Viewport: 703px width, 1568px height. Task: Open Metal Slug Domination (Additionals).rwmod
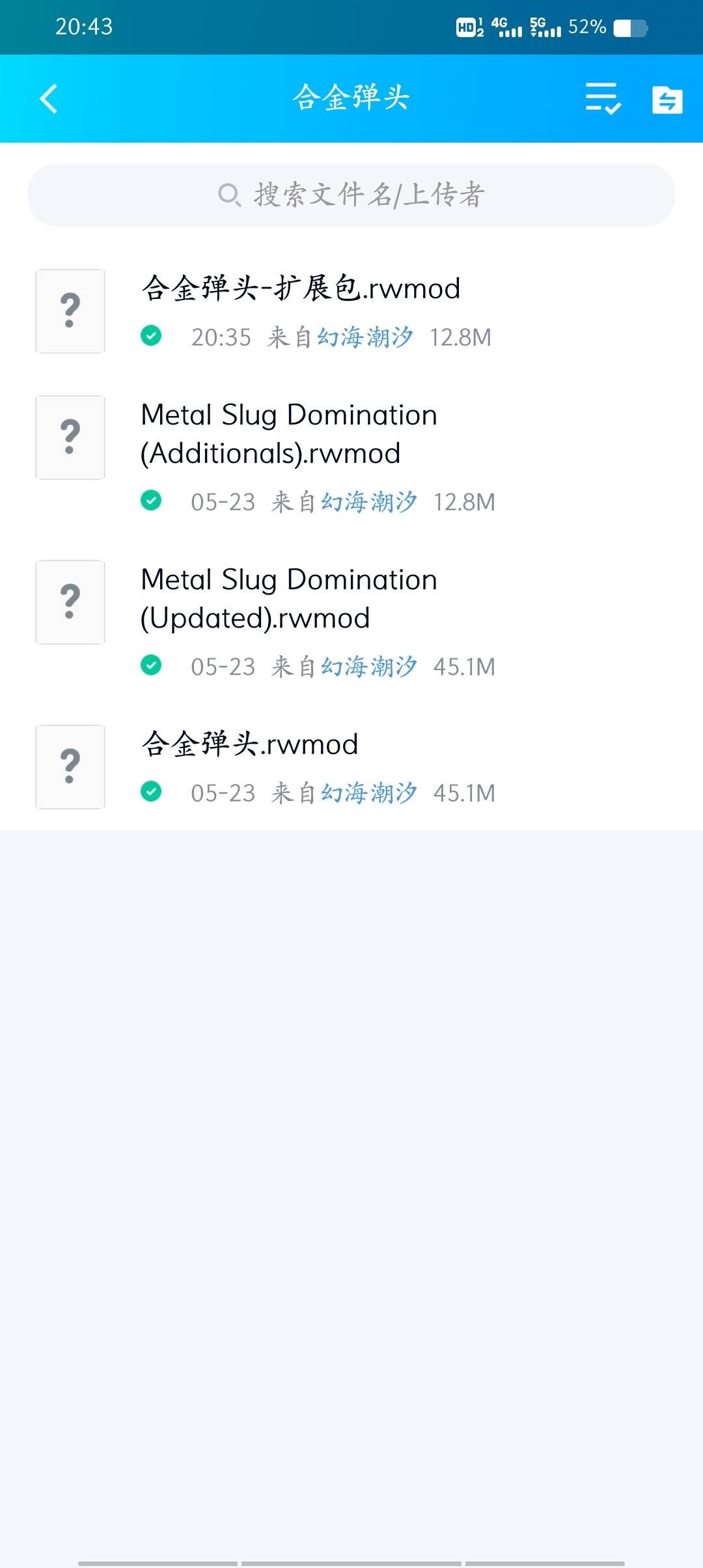[289, 434]
